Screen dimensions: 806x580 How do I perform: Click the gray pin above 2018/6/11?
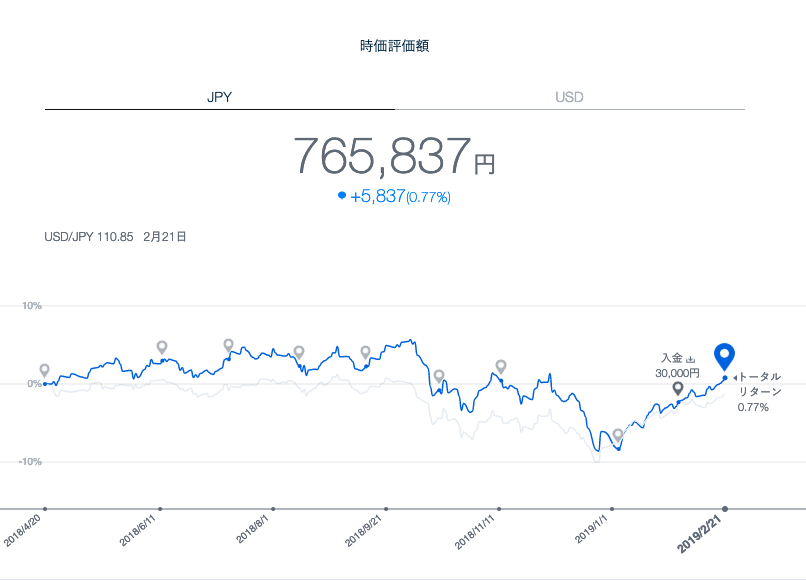162,347
